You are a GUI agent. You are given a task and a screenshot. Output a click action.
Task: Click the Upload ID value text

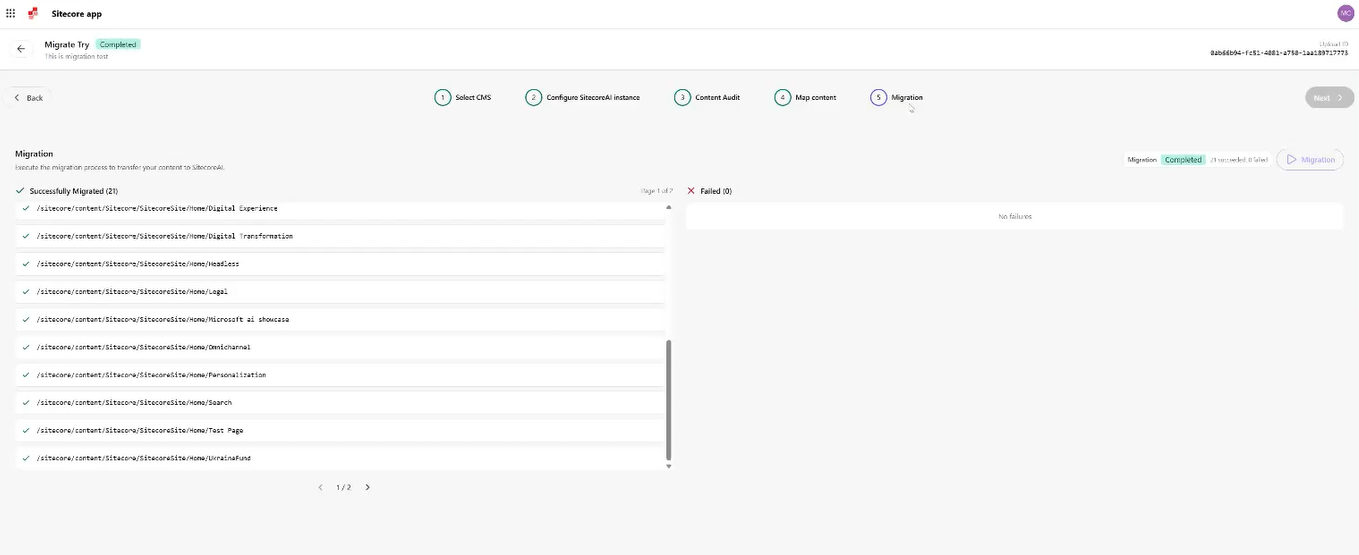pyautogui.click(x=1278, y=52)
